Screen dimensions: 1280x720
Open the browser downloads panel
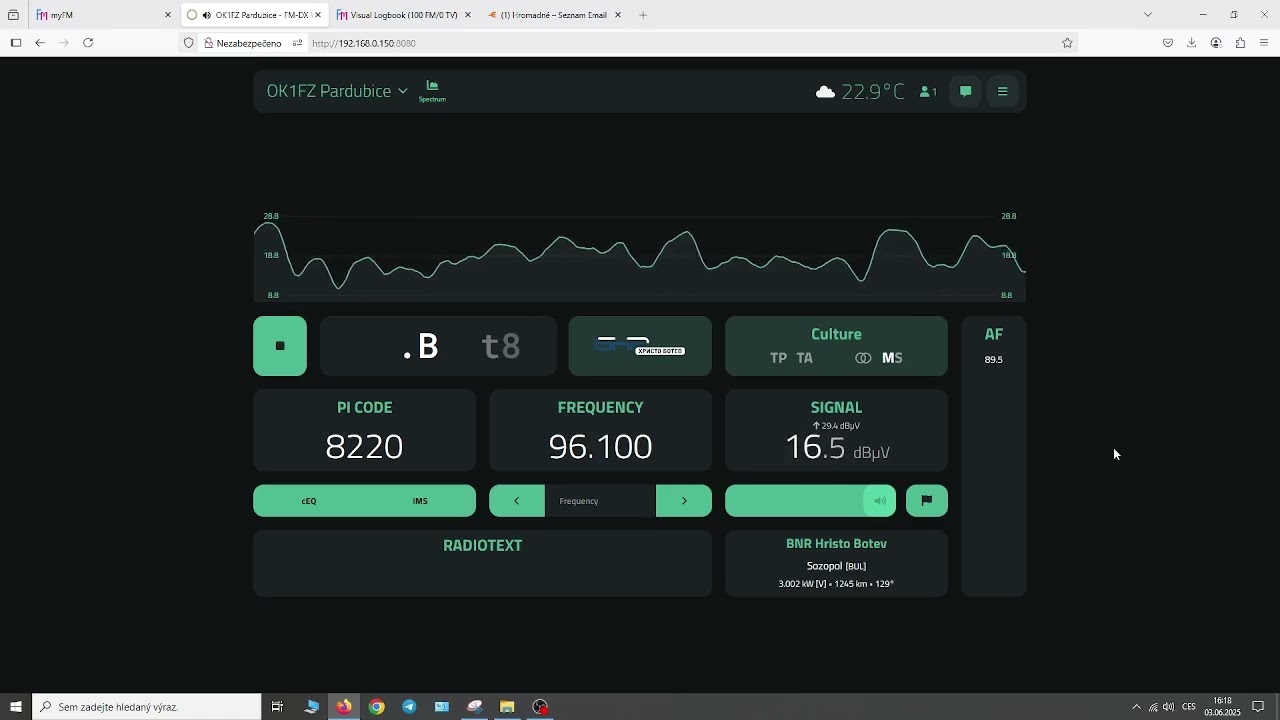click(1191, 43)
